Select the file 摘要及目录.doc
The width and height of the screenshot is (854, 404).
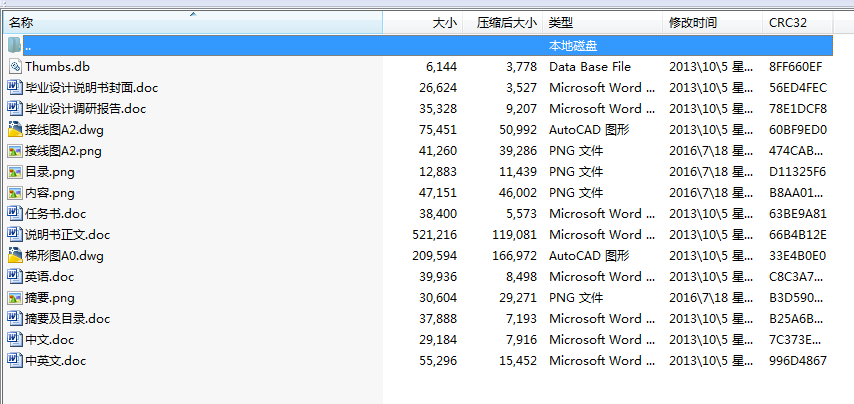click(68, 319)
